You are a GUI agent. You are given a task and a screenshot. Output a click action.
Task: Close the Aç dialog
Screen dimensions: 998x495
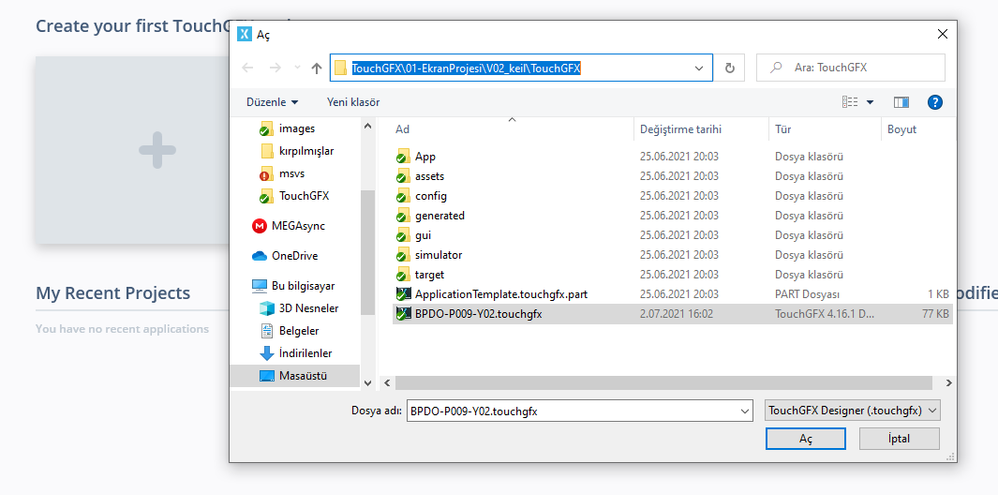942,34
